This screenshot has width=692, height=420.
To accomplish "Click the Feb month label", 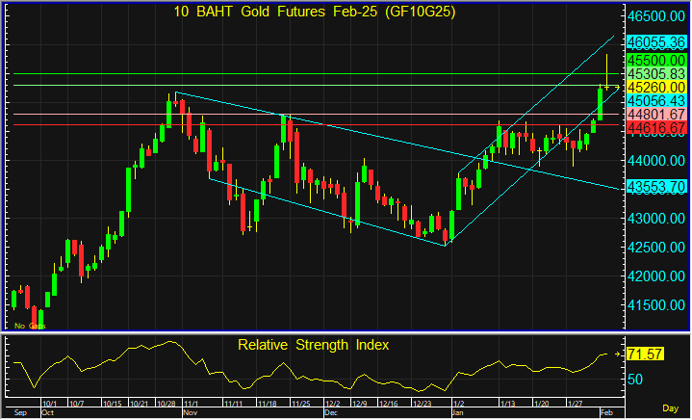I will click(606, 413).
